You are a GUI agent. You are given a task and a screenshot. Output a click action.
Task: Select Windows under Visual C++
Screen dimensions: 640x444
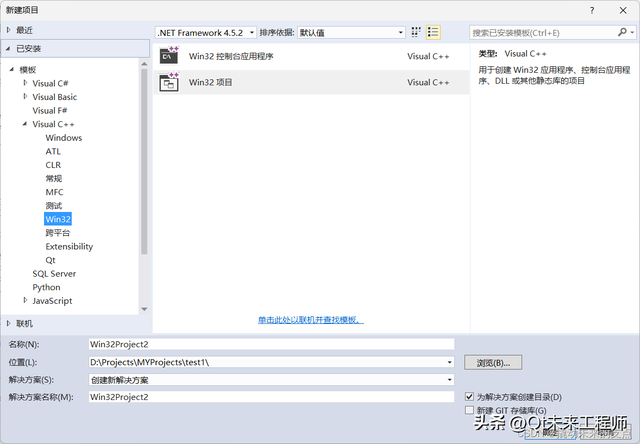coord(64,138)
